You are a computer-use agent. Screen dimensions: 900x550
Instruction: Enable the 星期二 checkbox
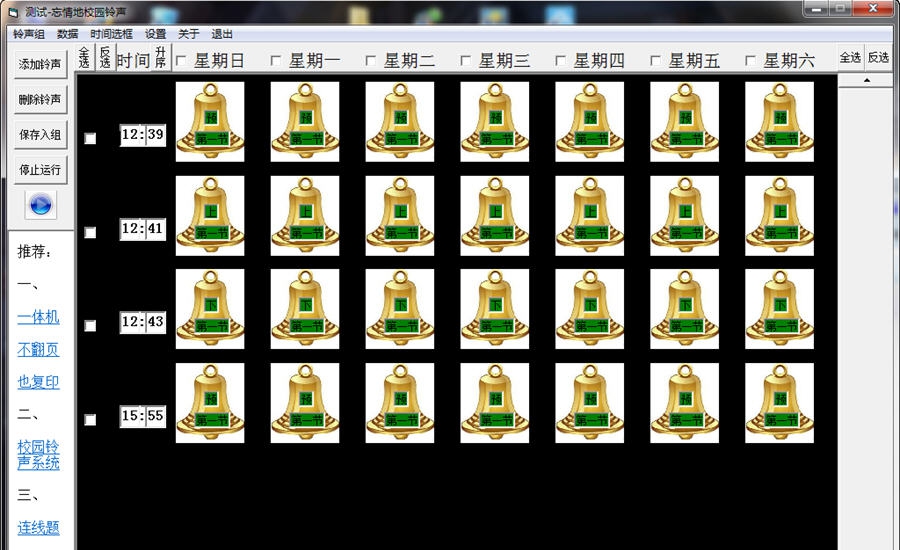pyautogui.click(x=371, y=60)
